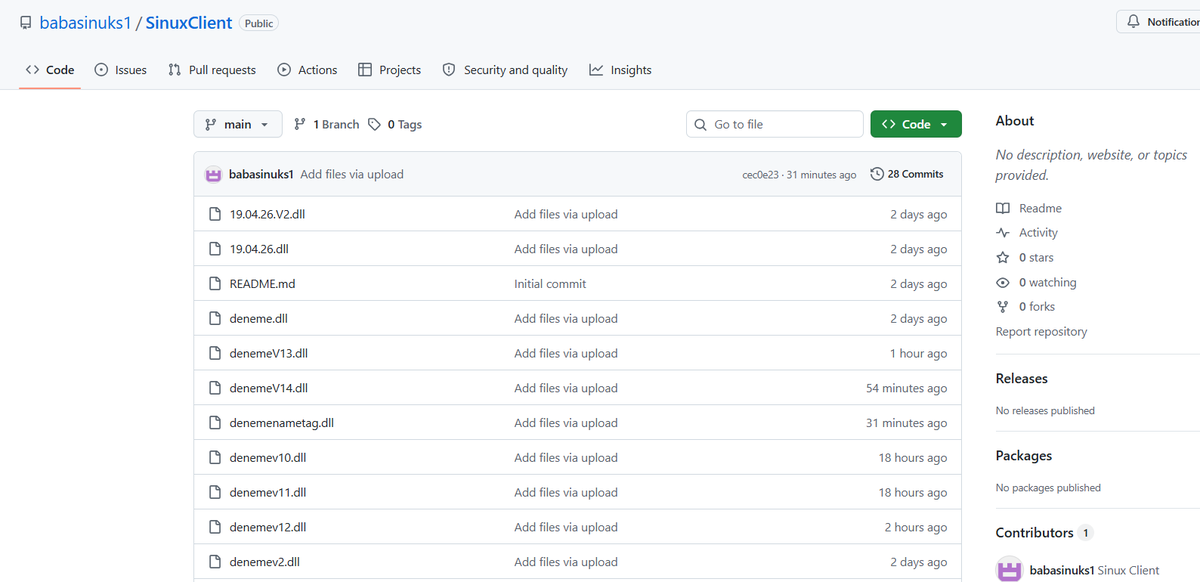1200x582 pixels.
Task: Open file denemev12.dll
Action: (x=267, y=527)
